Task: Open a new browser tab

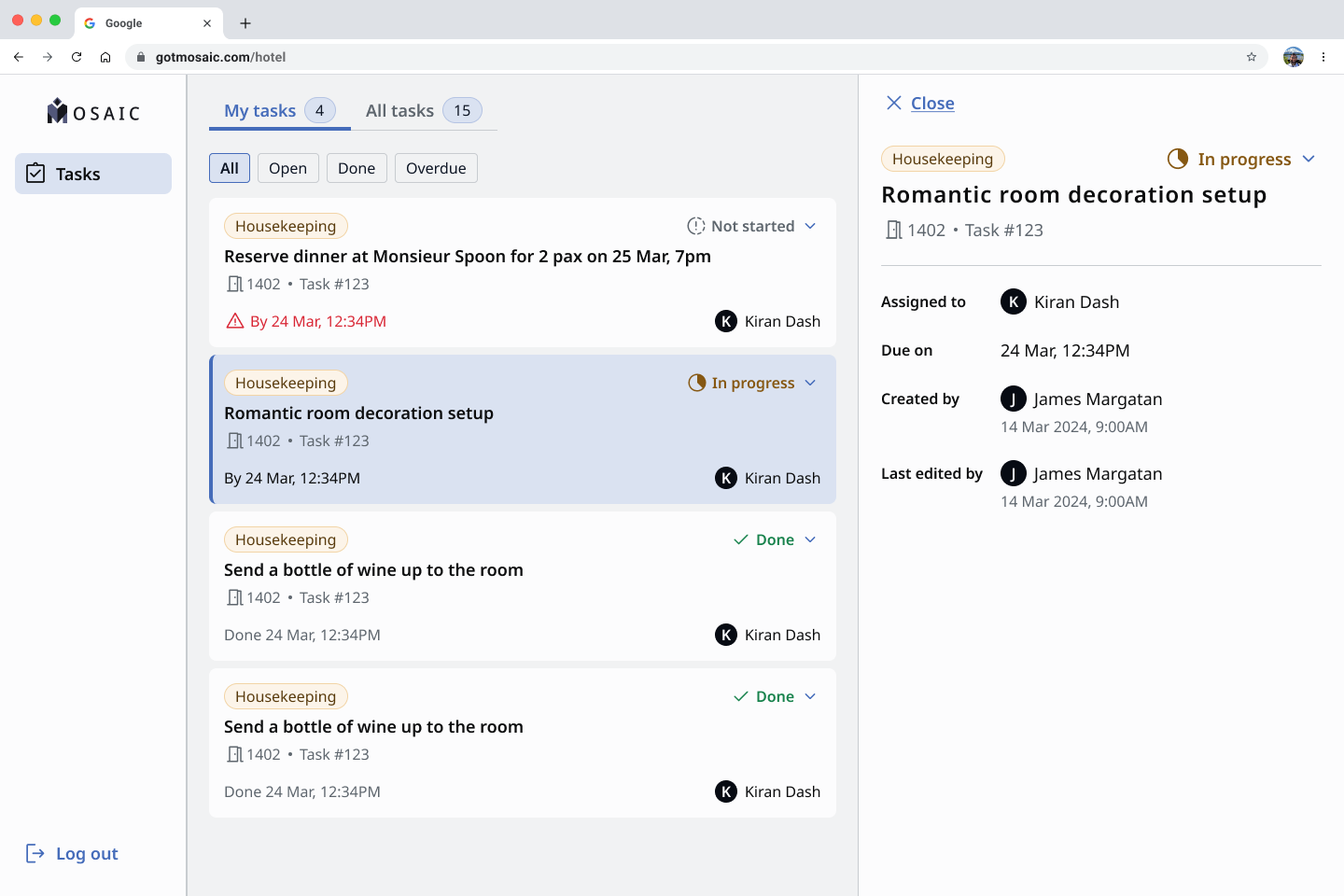Action: point(245,23)
